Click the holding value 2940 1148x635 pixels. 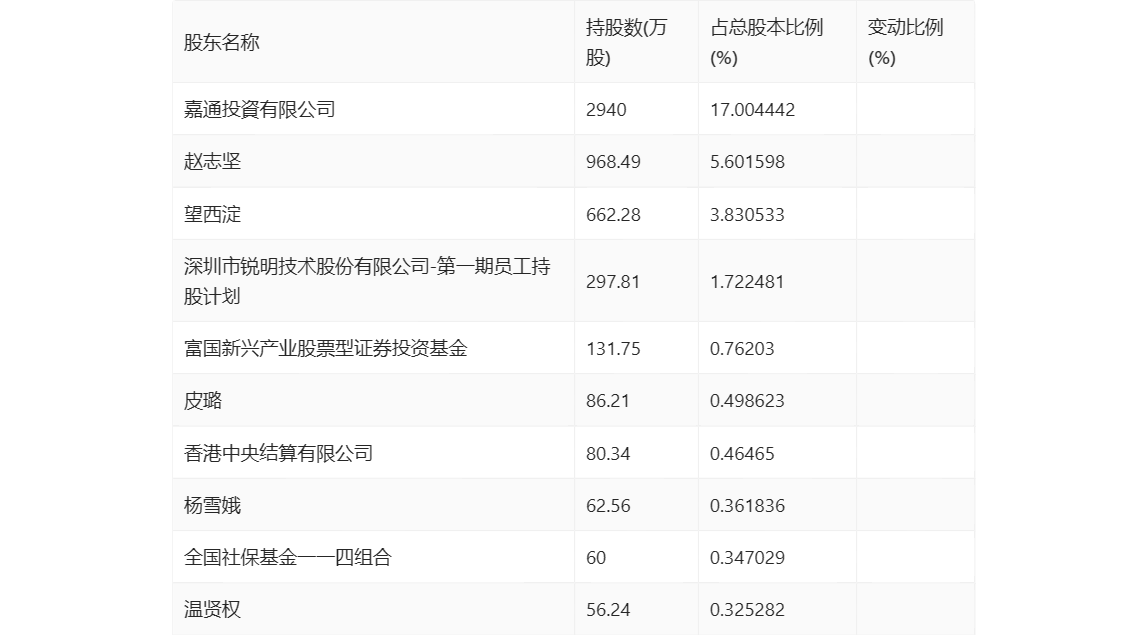(x=606, y=110)
